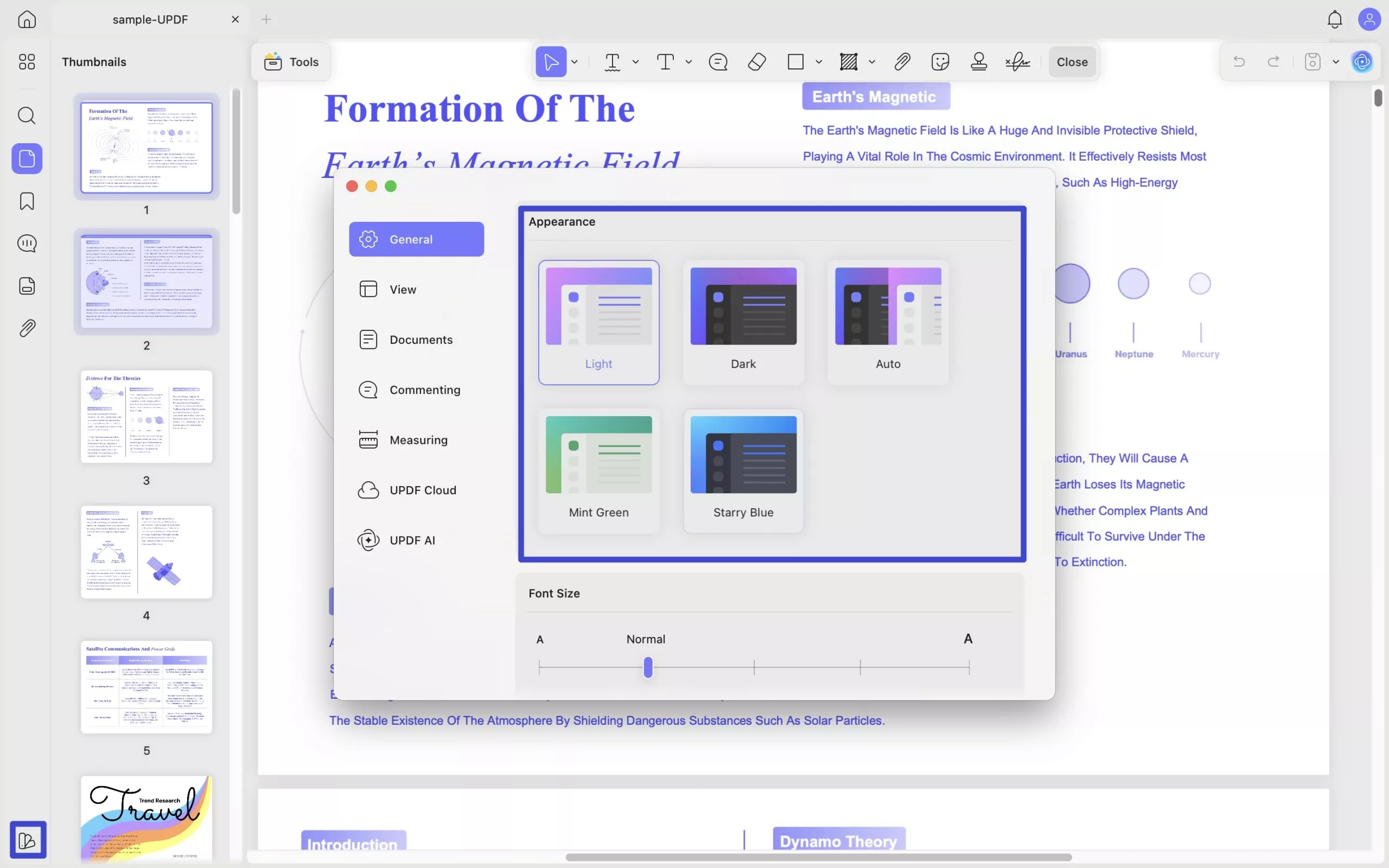Open the UPDF Cloud settings tab
The width and height of the screenshot is (1389, 868).
tap(416, 490)
